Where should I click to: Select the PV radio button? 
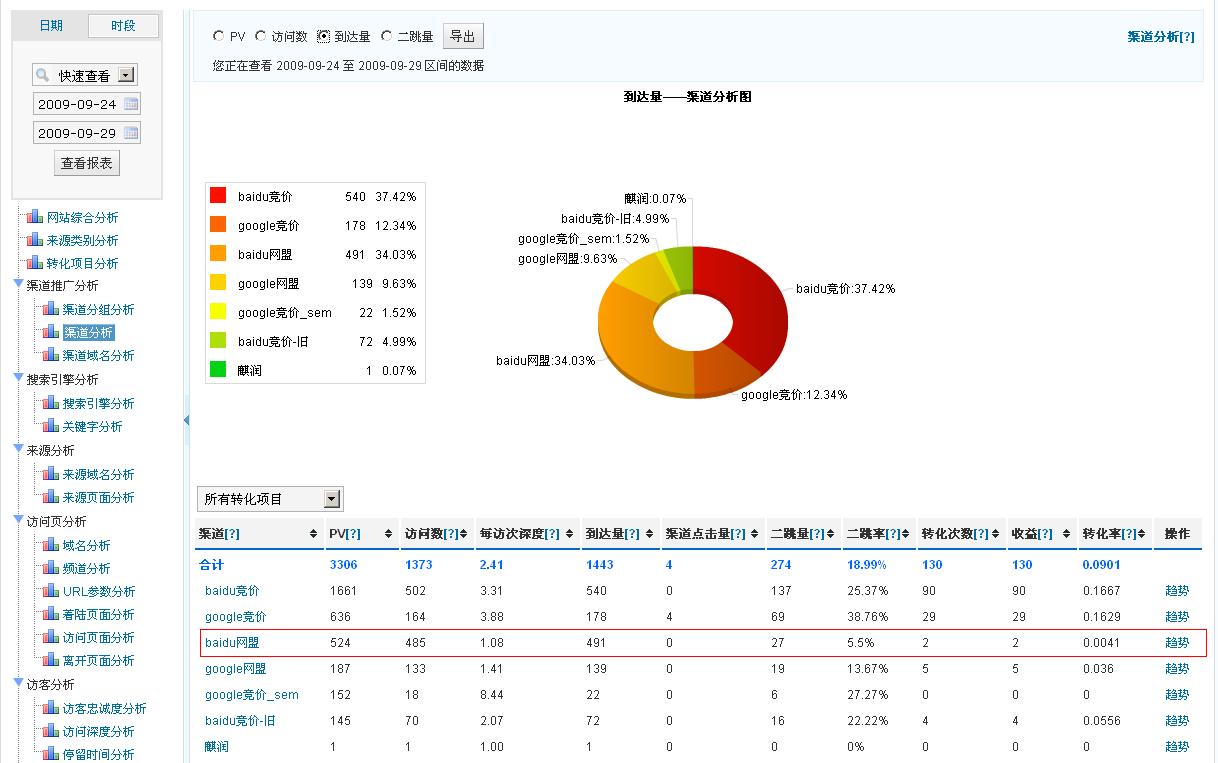[x=219, y=37]
